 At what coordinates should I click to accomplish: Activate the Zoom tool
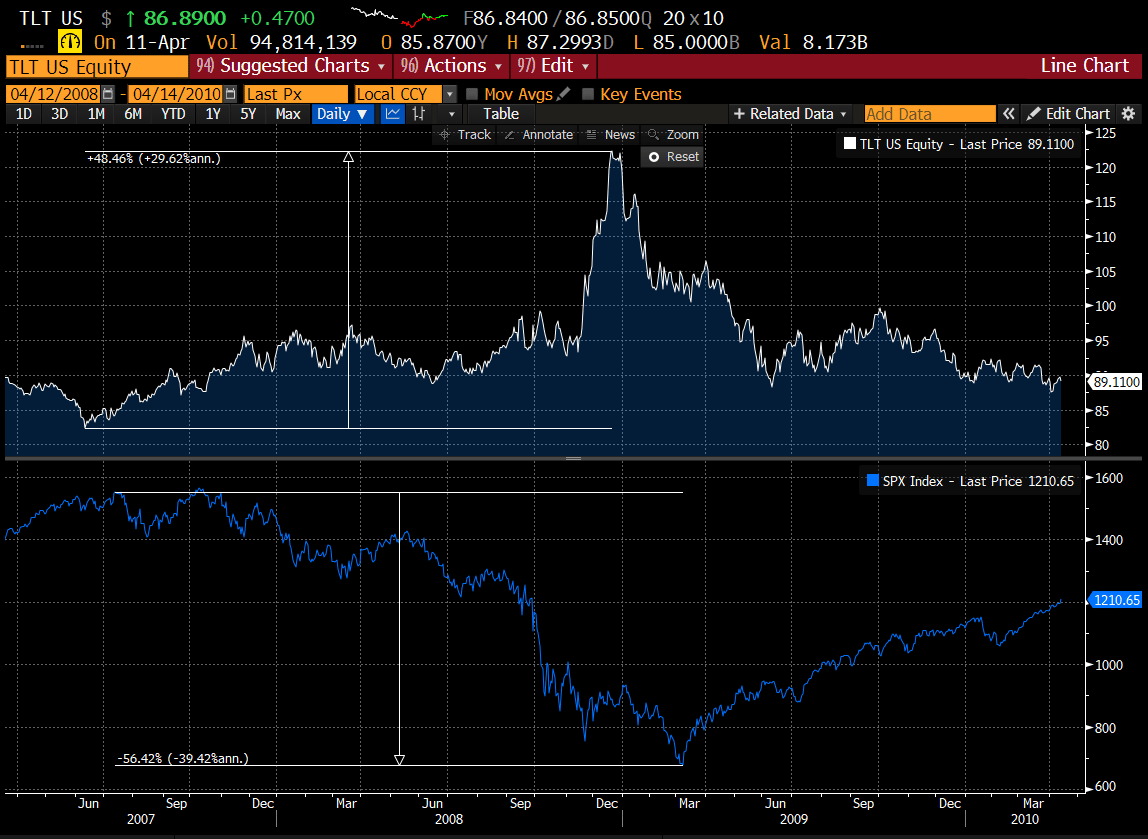coord(674,135)
